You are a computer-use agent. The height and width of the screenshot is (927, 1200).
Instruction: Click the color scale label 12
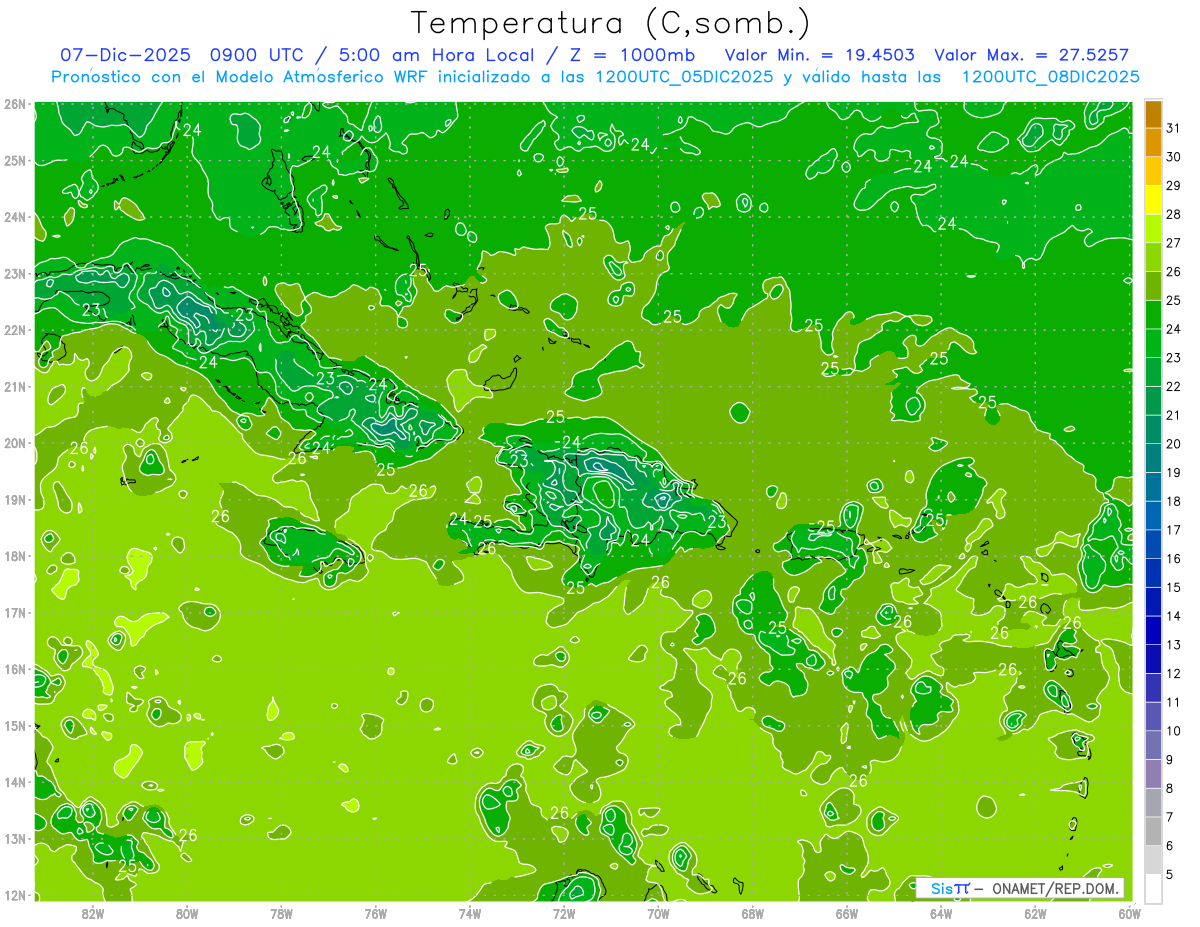1173,673
